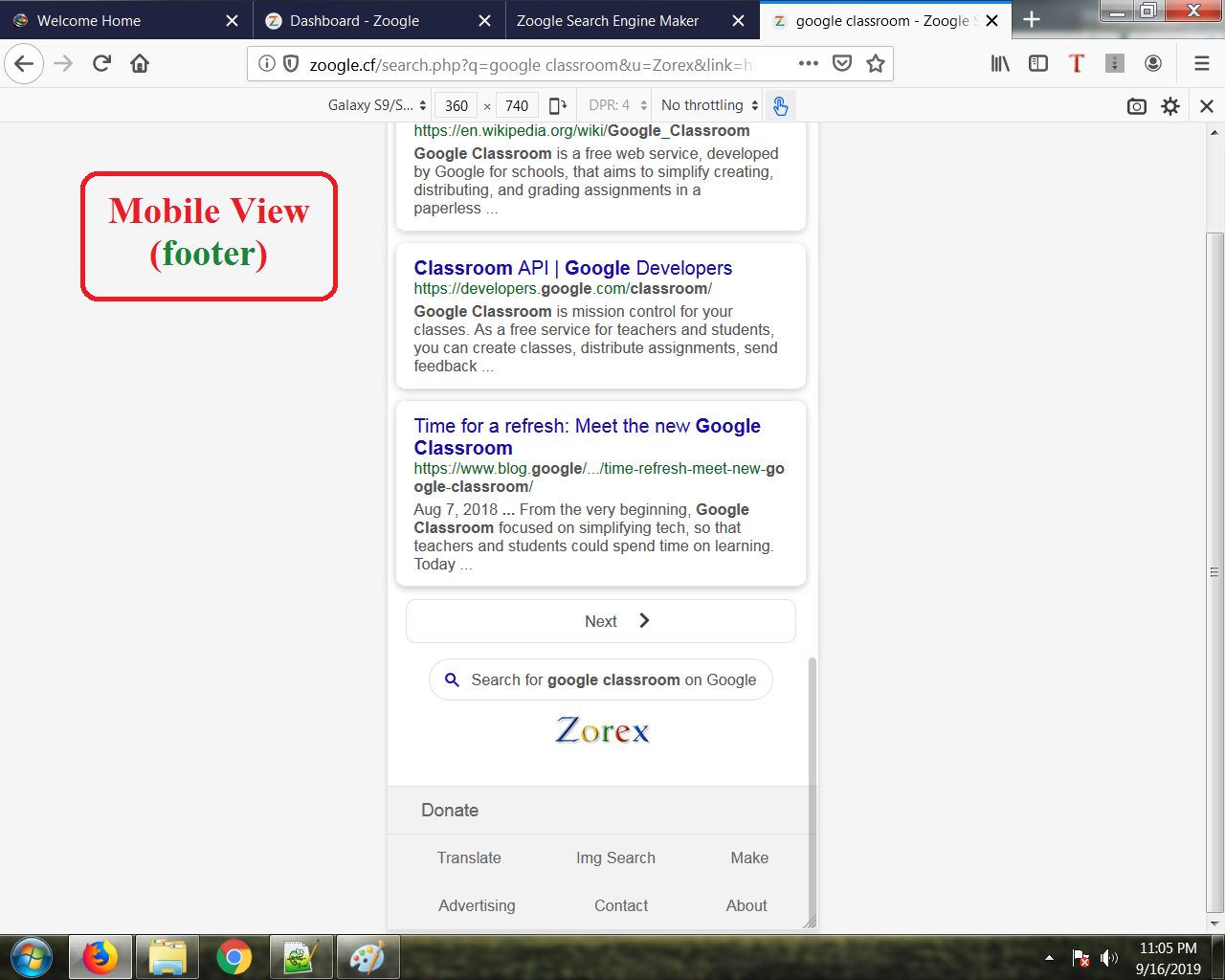Screen dimensions: 1225x980
Task: Open responsive design mode settings gear
Action: tap(1170, 106)
